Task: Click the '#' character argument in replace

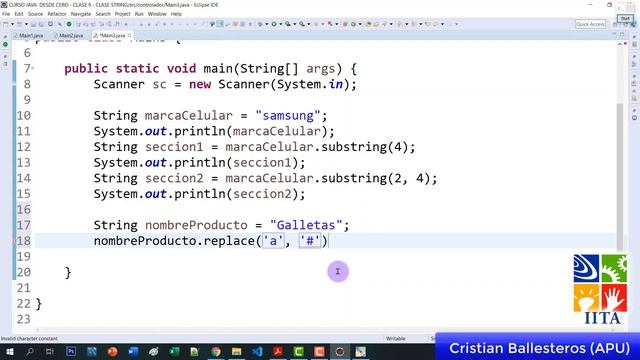Action: [x=310, y=241]
